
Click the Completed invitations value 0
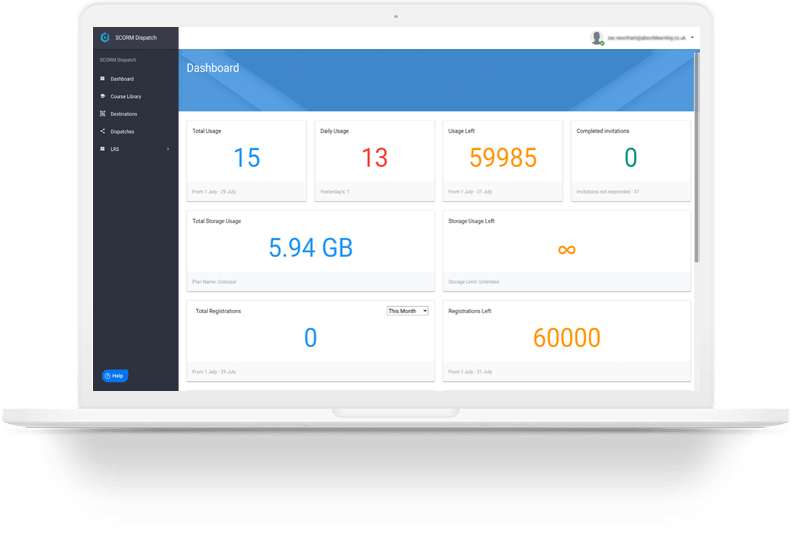tap(631, 158)
